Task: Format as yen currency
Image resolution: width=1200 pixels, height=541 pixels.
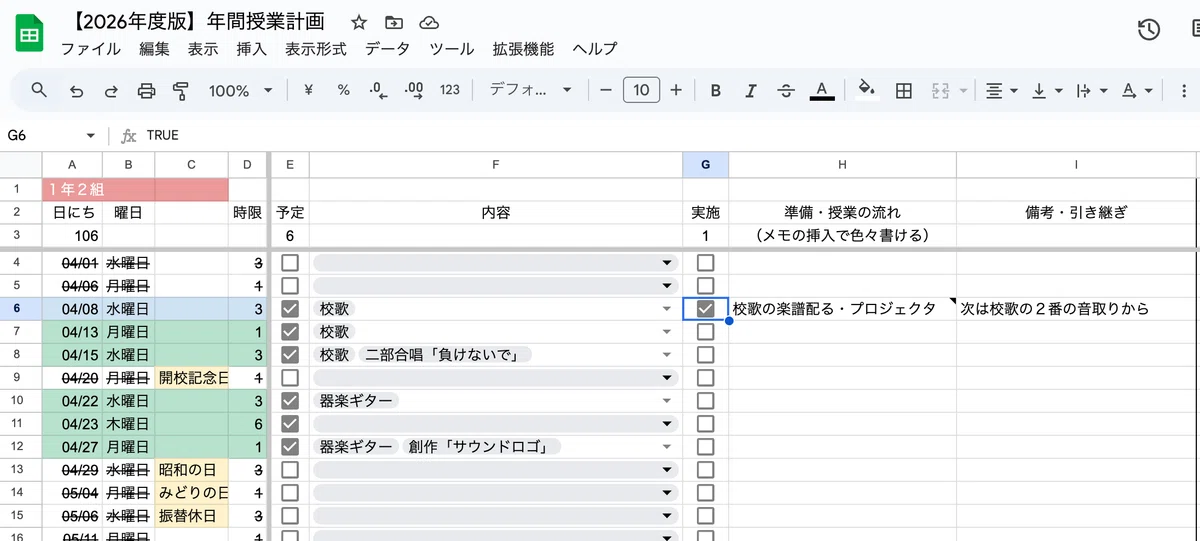Action: 308,91
